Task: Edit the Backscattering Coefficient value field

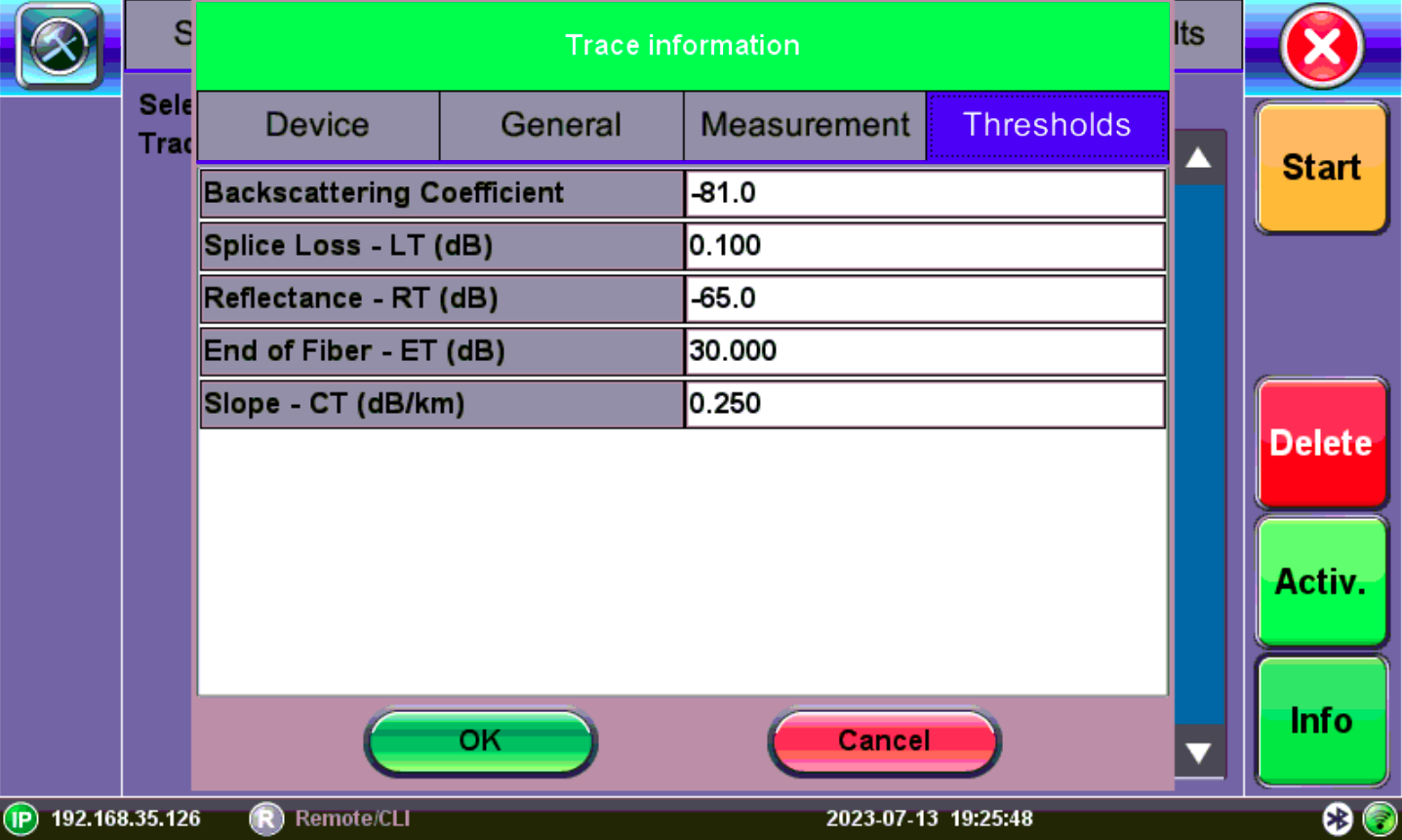Action: (924, 193)
